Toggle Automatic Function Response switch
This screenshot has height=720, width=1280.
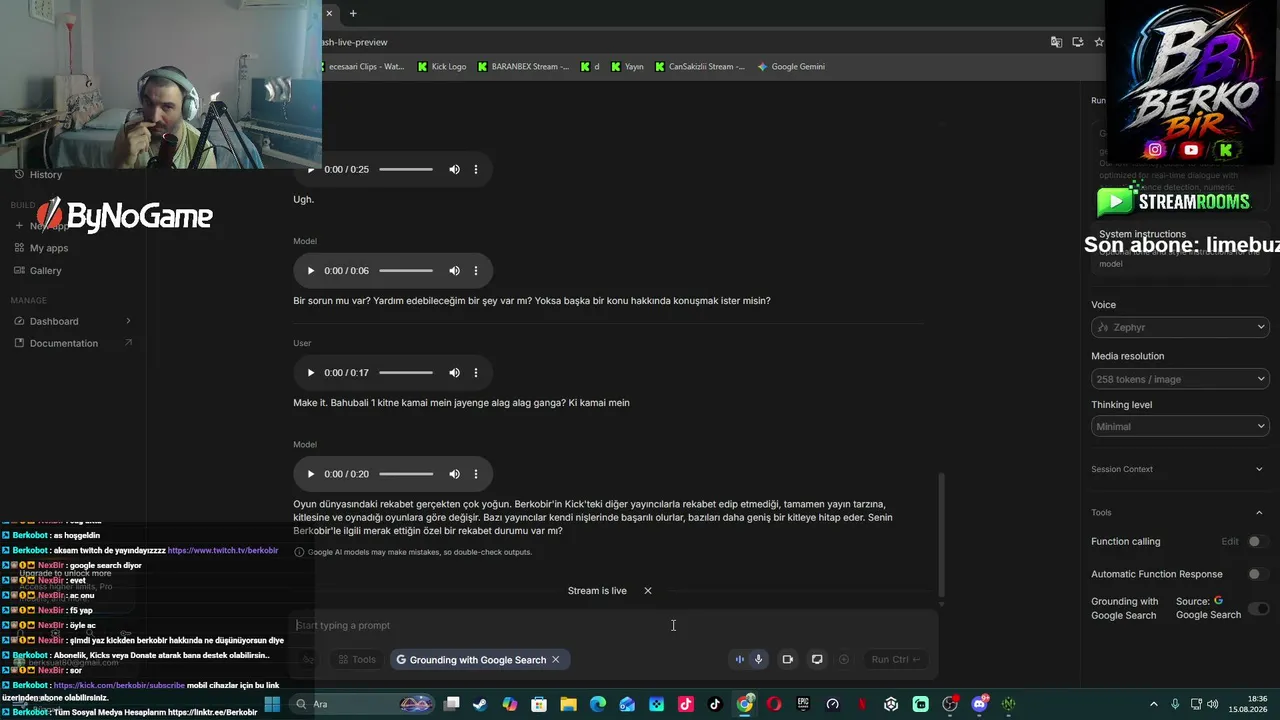1257,574
